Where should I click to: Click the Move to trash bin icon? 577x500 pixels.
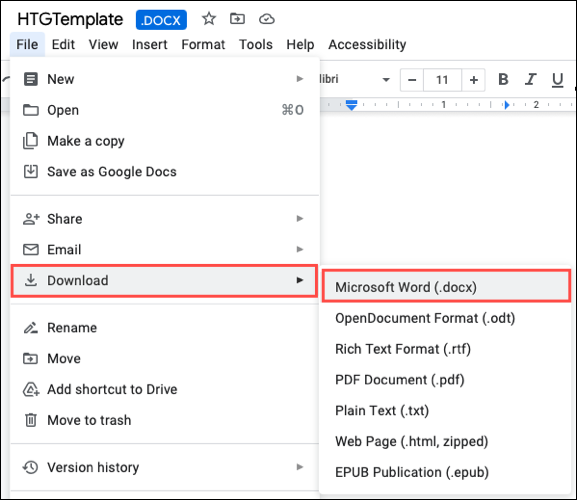[31, 420]
